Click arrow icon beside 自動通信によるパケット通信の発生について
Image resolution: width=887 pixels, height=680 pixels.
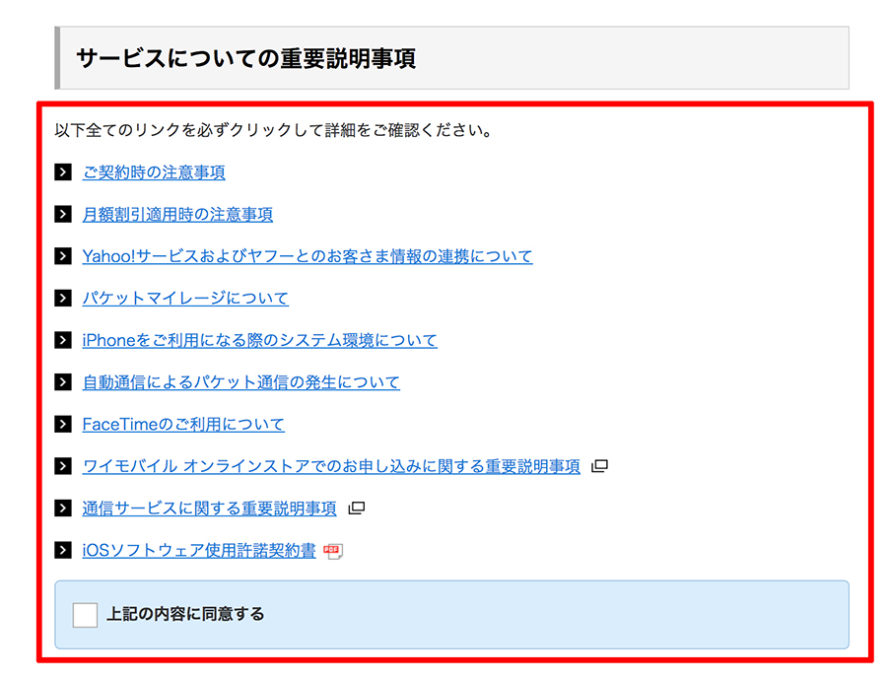coord(63,382)
